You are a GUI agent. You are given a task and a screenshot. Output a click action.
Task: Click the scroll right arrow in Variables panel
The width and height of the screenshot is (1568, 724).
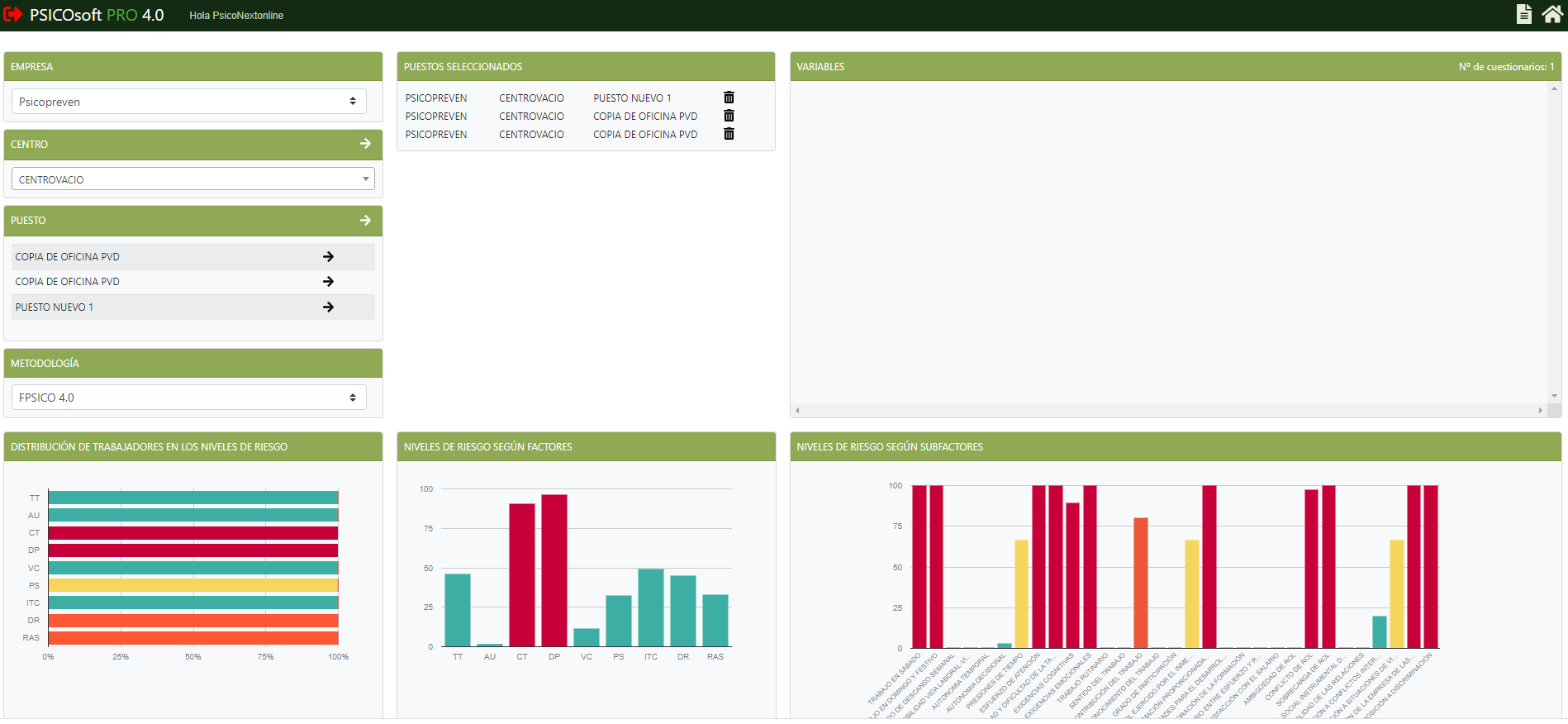tap(1540, 410)
